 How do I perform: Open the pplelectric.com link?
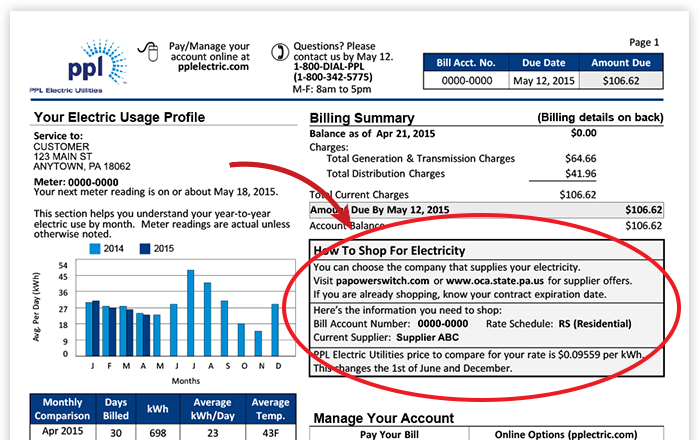[x=213, y=67]
